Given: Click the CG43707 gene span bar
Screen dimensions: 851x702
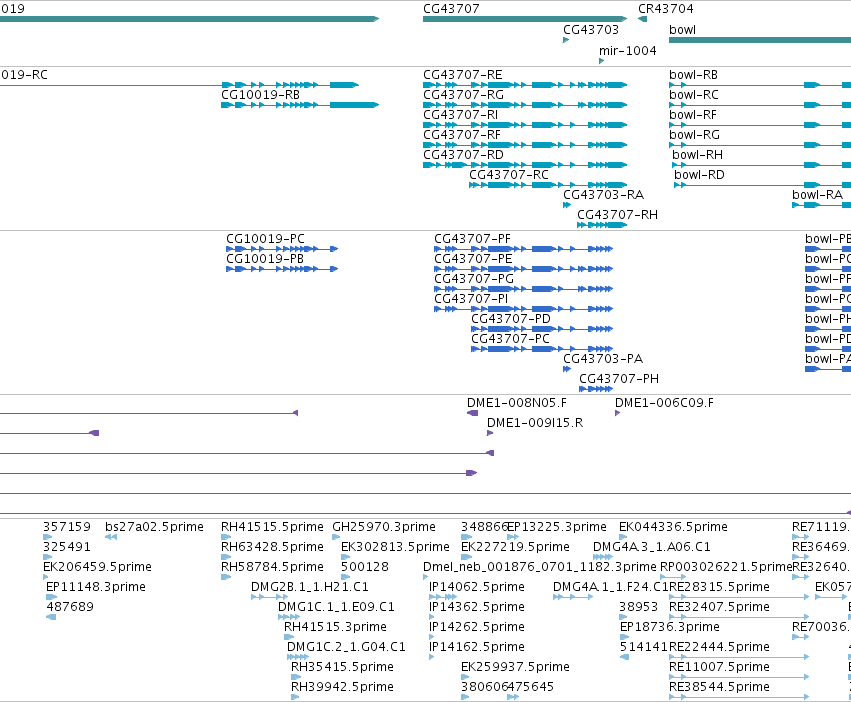Looking at the screenshot, I should pyautogui.click(x=525, y=19).
